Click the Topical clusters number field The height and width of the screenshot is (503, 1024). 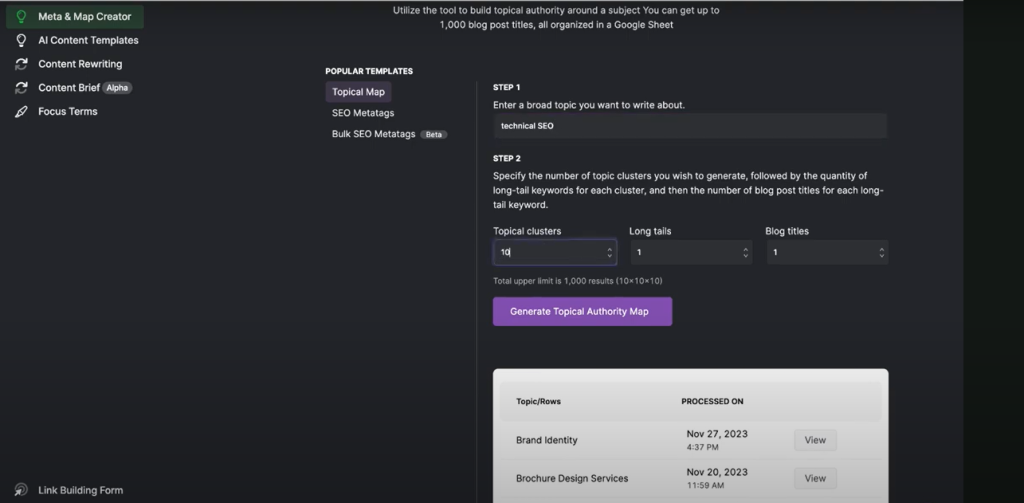click(554, 252)
